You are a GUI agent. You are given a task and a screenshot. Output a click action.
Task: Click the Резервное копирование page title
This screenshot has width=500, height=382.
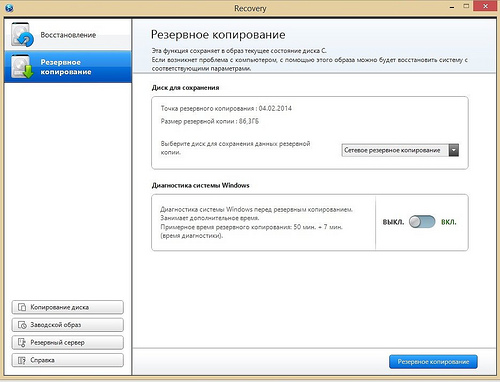tap(218, 35)
